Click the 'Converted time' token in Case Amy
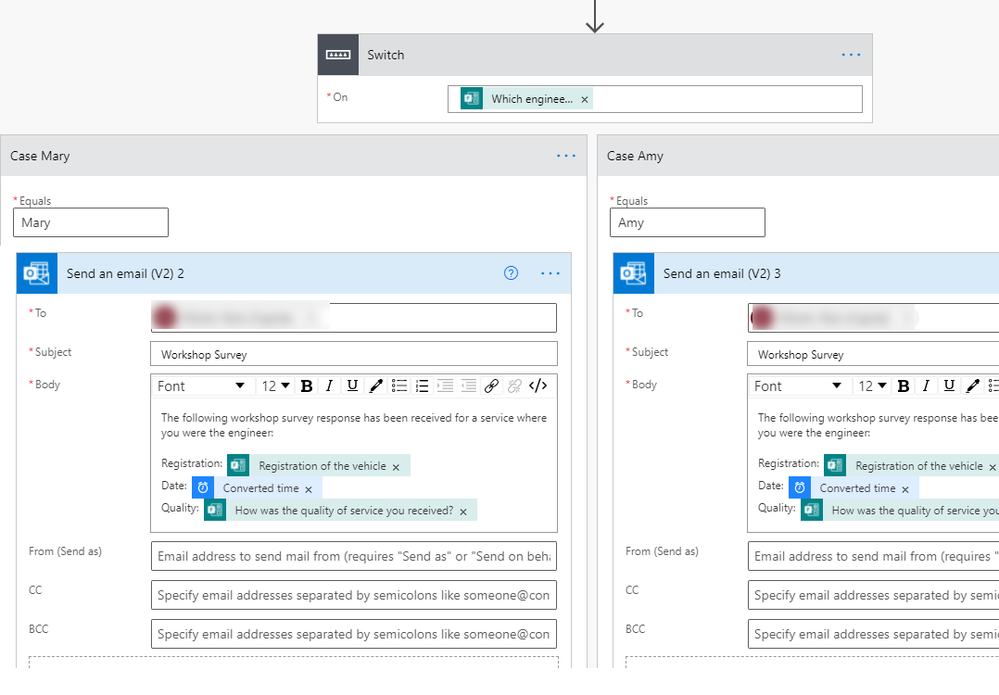The height and width of the screenshot is (695, 999). pyautogui.click(x=854, y=488)
